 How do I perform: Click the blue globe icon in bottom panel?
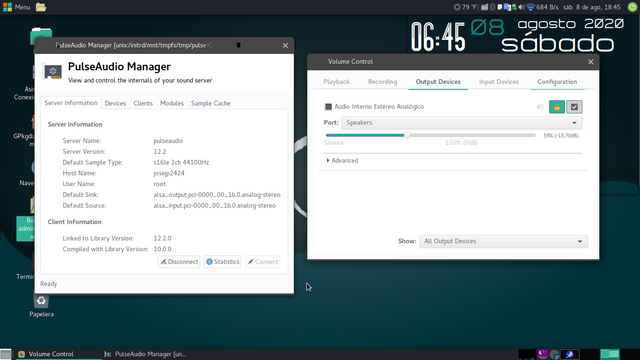coord(570,354)
